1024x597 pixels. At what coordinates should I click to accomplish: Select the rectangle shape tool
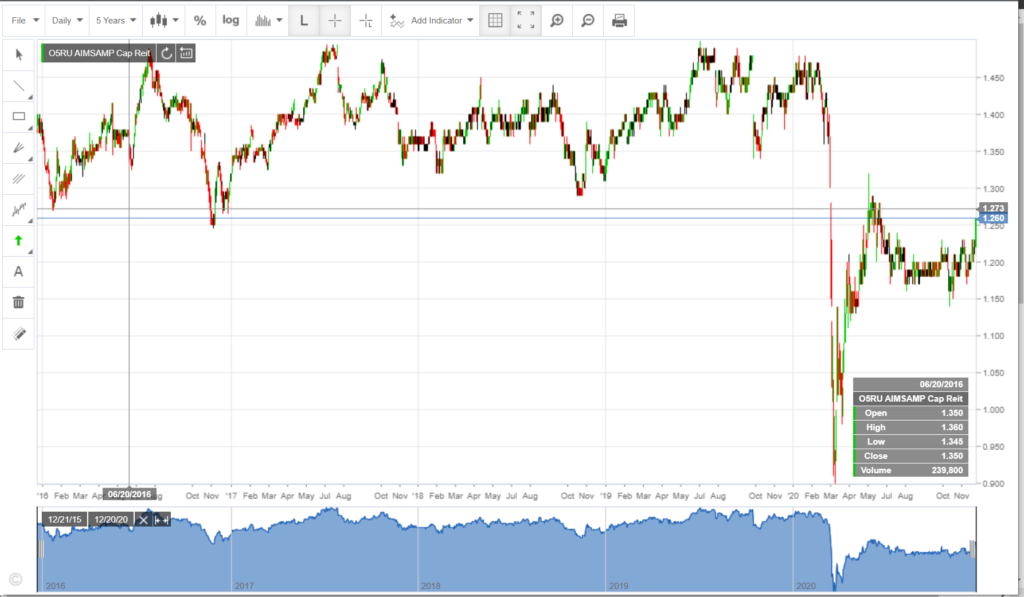pos(18,116)
